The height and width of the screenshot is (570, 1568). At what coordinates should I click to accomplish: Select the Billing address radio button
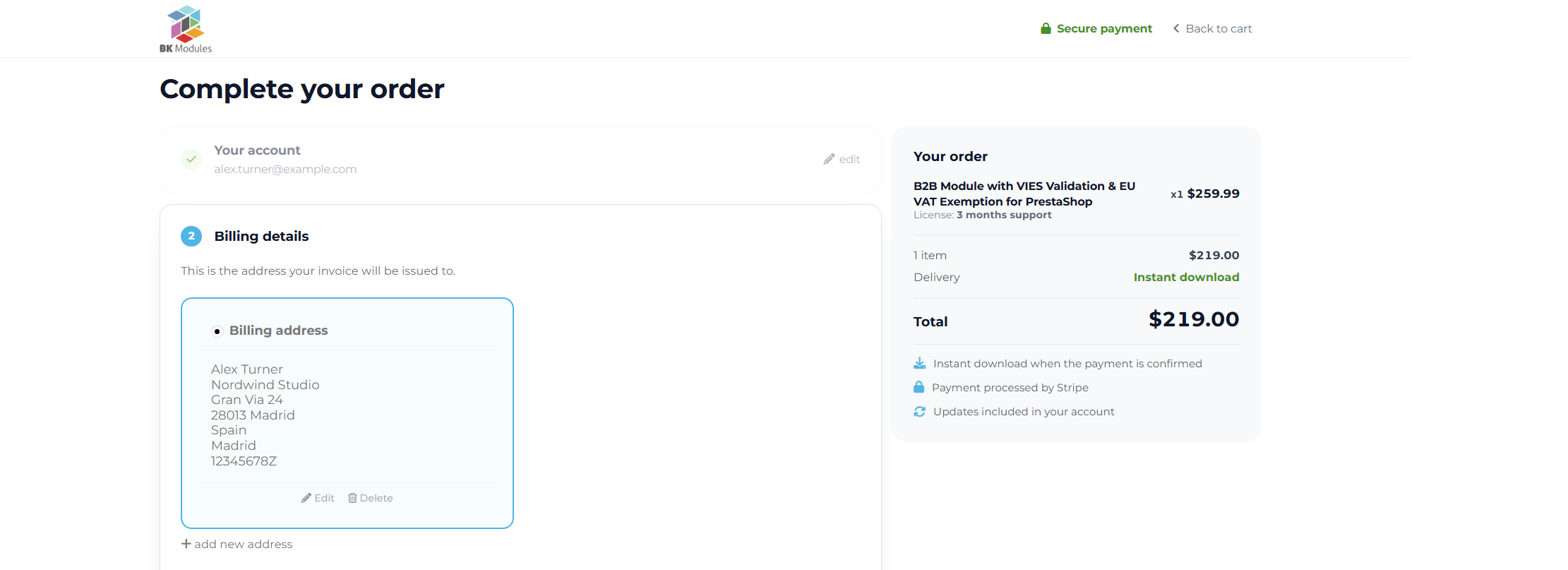[x=217, y=331]
